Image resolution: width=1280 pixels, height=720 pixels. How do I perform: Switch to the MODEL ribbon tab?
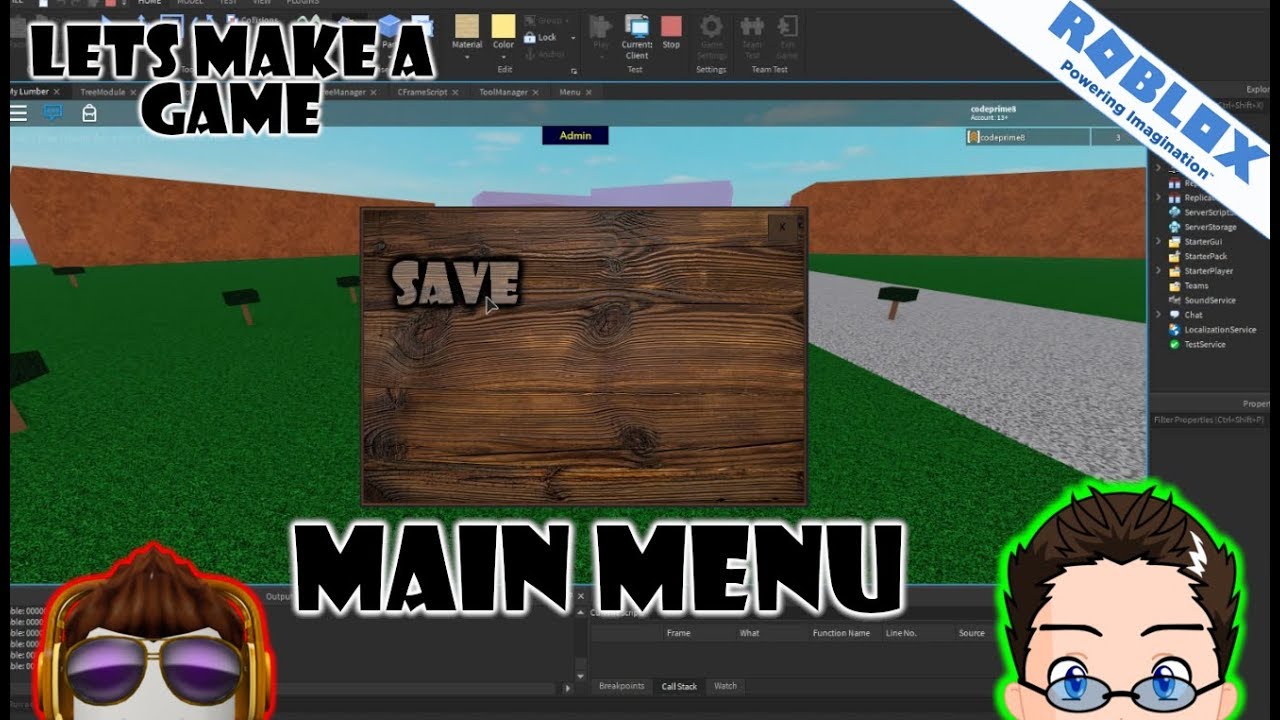190,3
